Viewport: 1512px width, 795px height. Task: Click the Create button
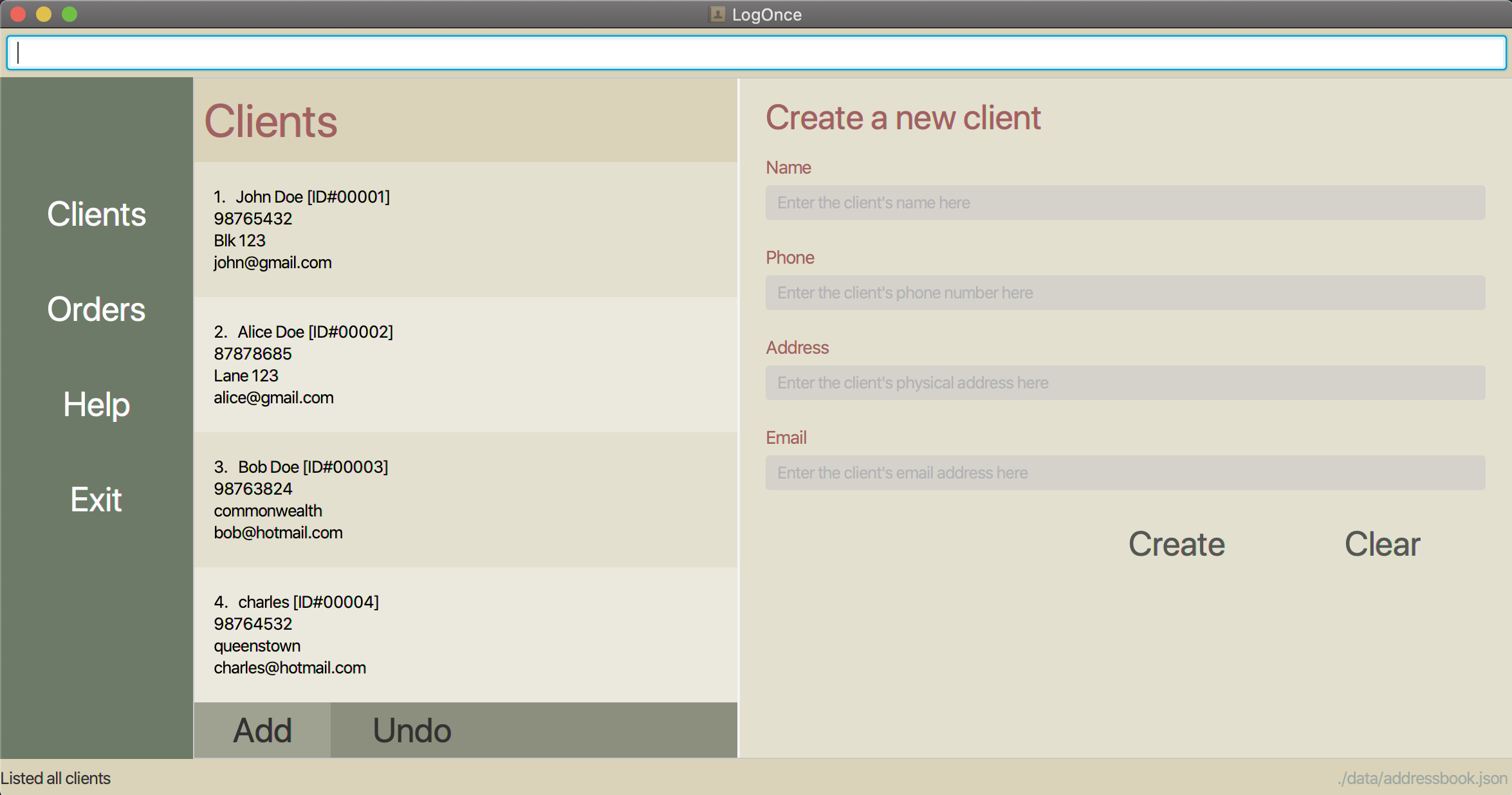[x=1176, y=545]
